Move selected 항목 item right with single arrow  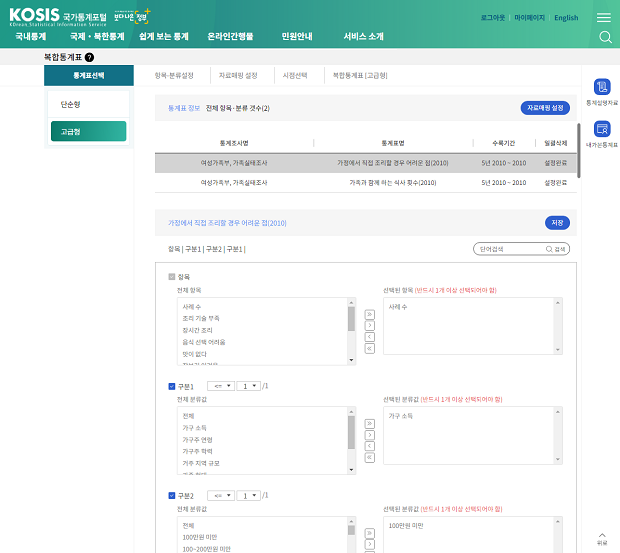point(369,326)
